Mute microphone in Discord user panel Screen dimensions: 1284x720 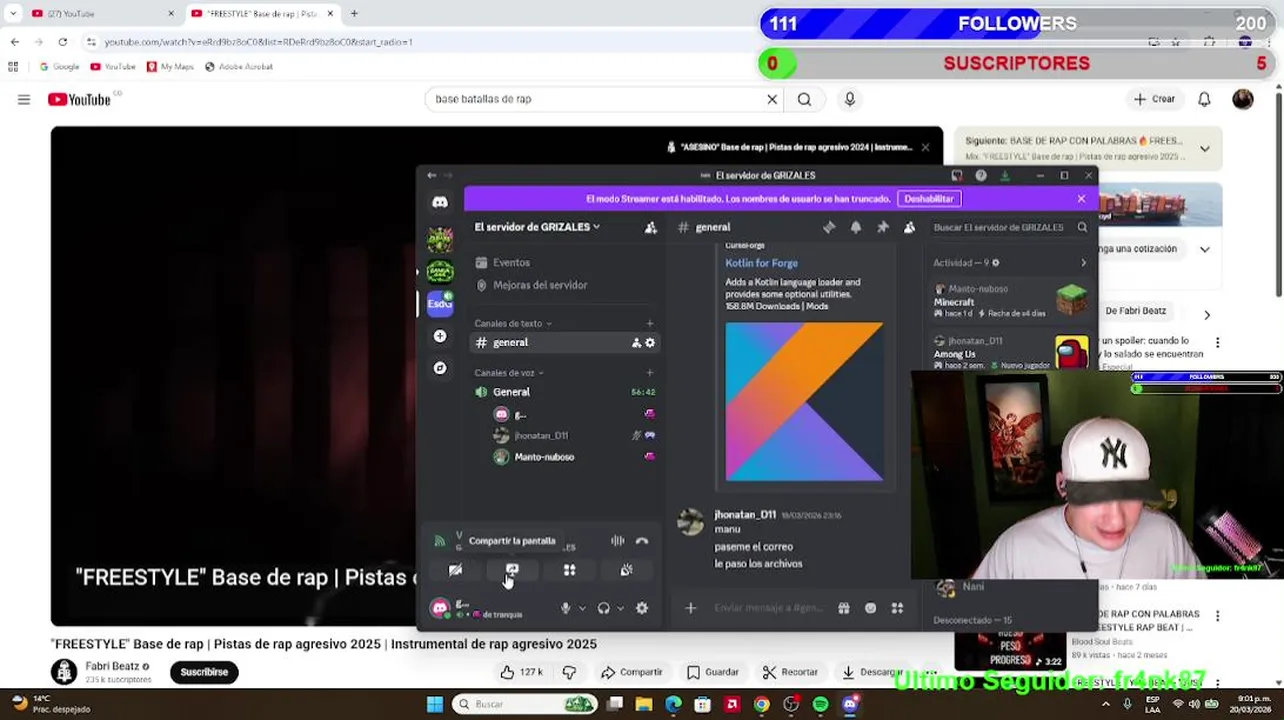point(565,608)
